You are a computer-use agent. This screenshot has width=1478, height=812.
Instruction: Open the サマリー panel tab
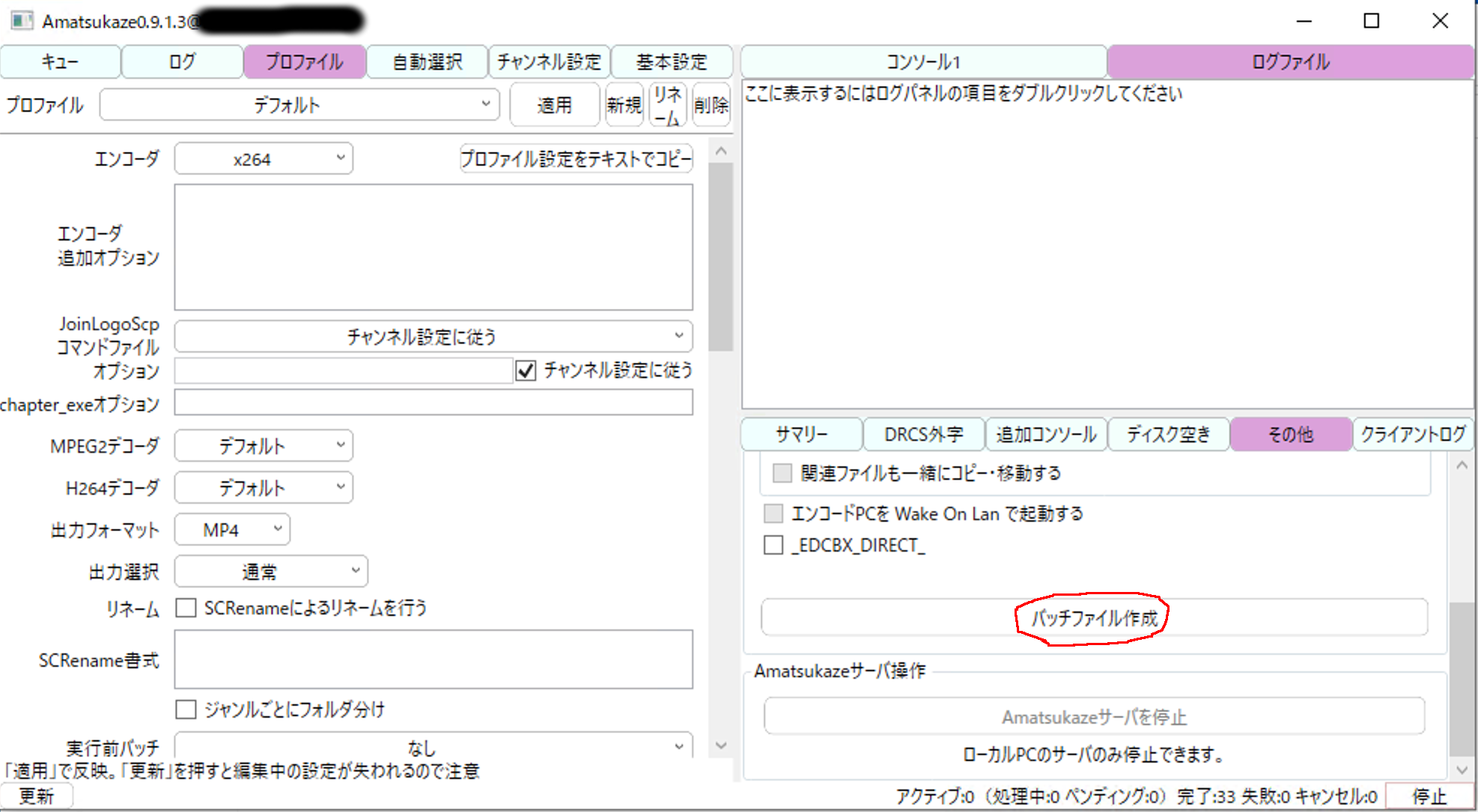(800, 434)
